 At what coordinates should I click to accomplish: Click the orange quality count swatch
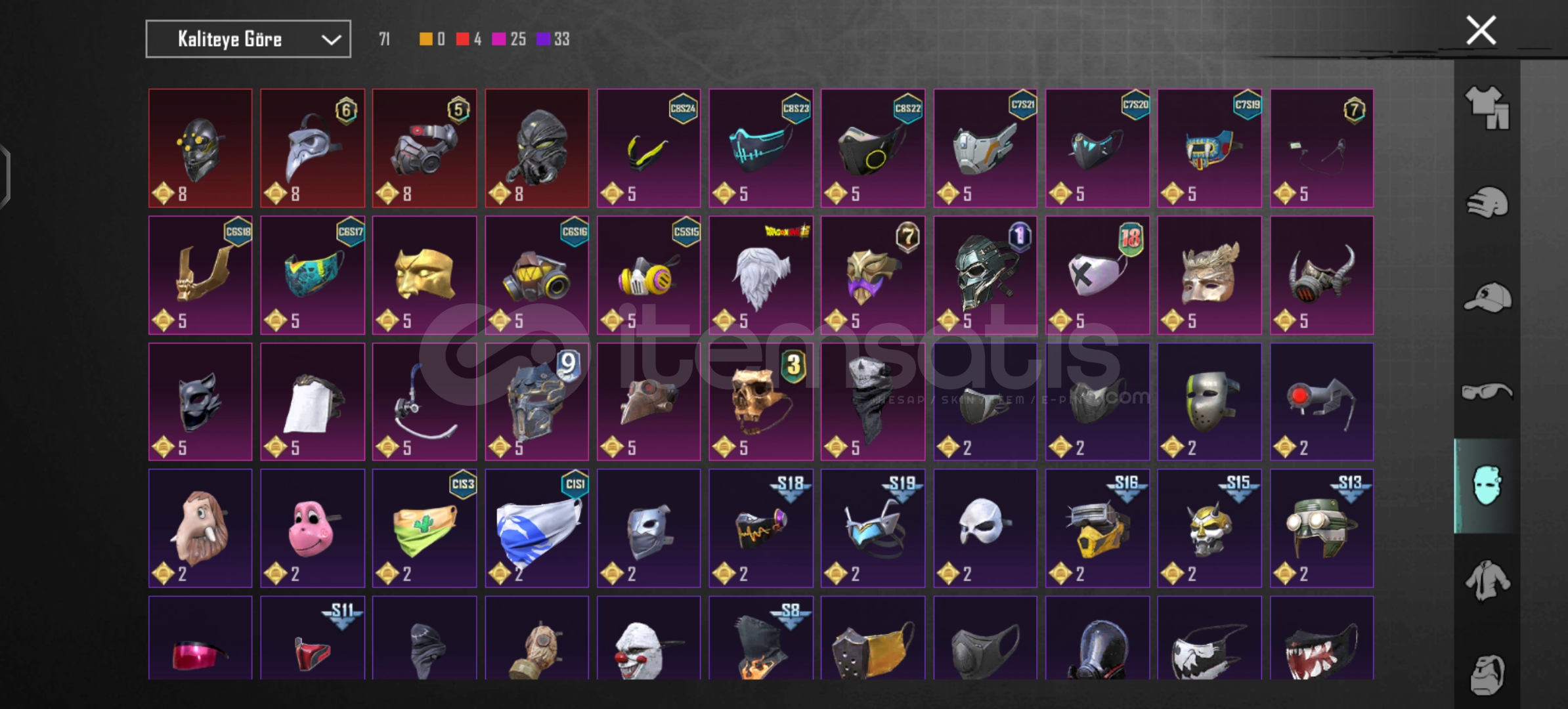(426, 39)
